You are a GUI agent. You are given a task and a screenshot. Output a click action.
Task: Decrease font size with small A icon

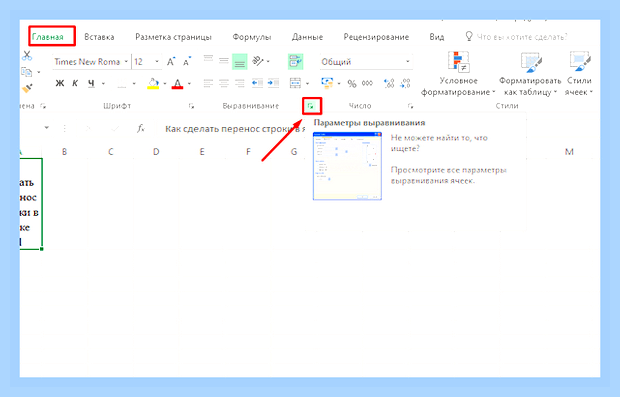coord(187,62)
